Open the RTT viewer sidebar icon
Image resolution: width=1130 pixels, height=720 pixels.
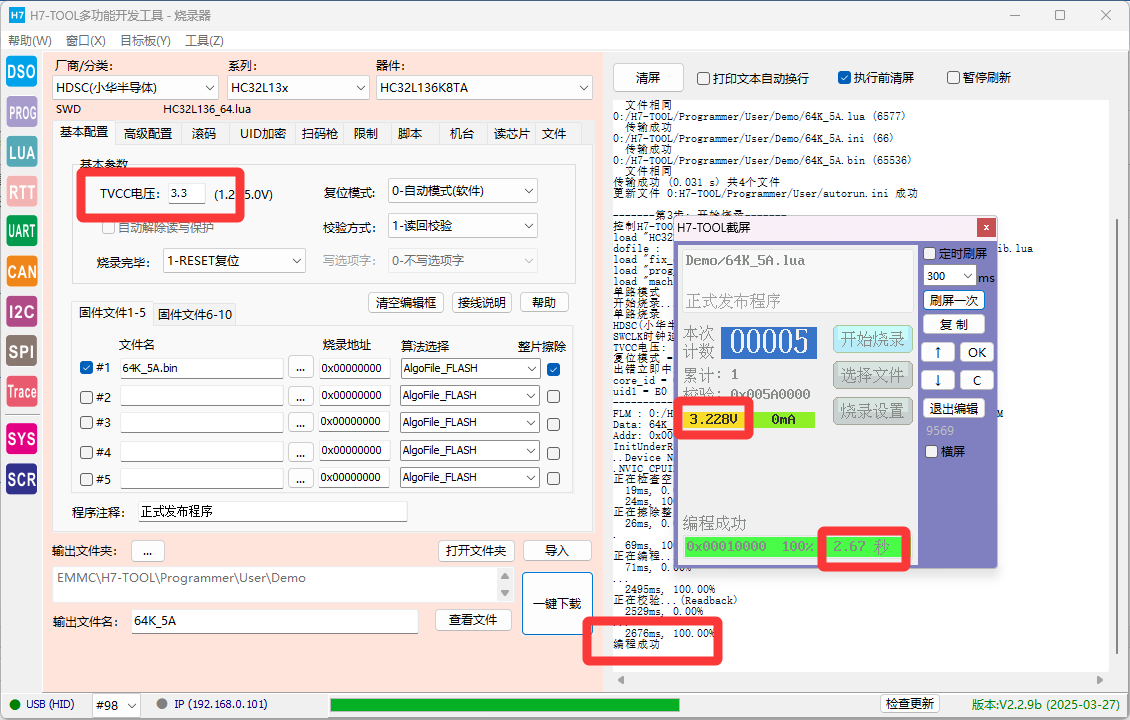[x=22, y=192]
